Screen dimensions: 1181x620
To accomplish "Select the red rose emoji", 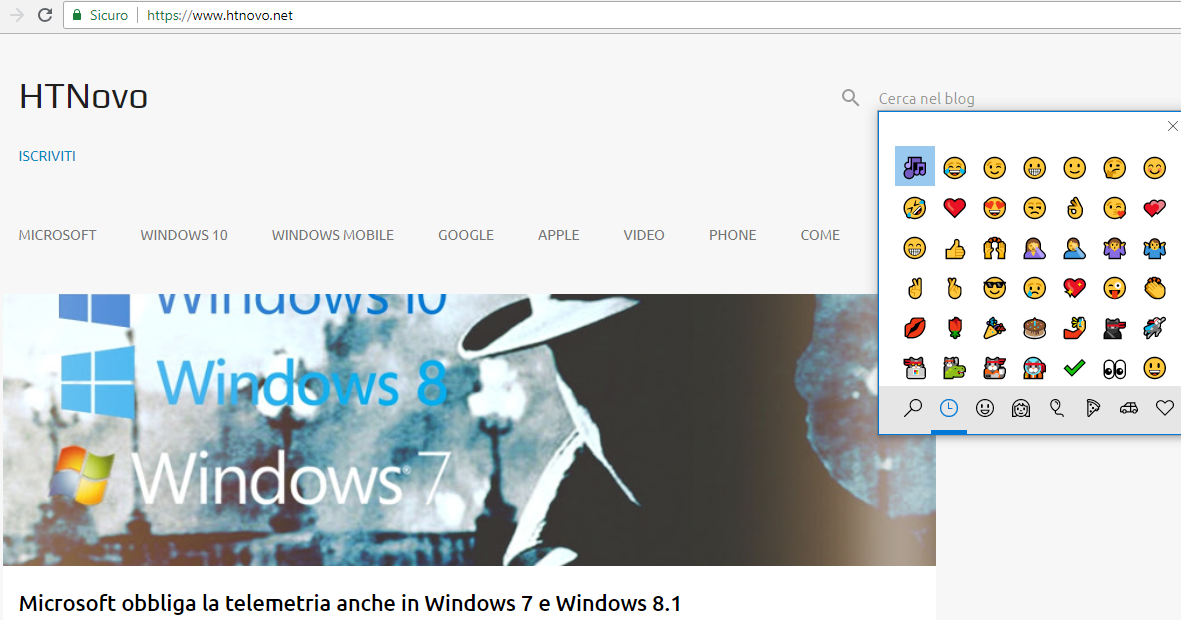I will 954,328.
